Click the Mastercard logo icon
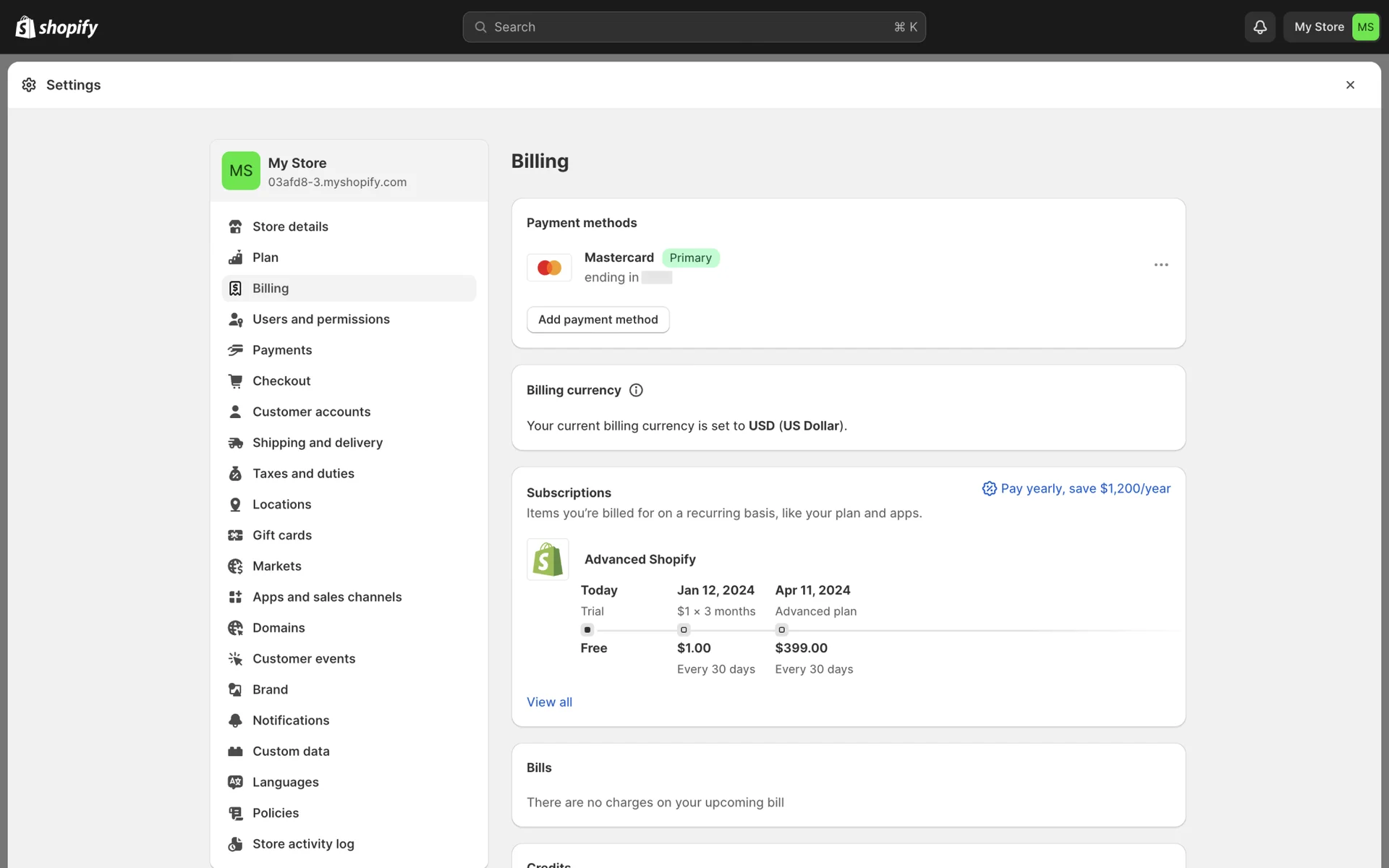The height and width of the screenshot is (868, 1389). click(549, 268)
